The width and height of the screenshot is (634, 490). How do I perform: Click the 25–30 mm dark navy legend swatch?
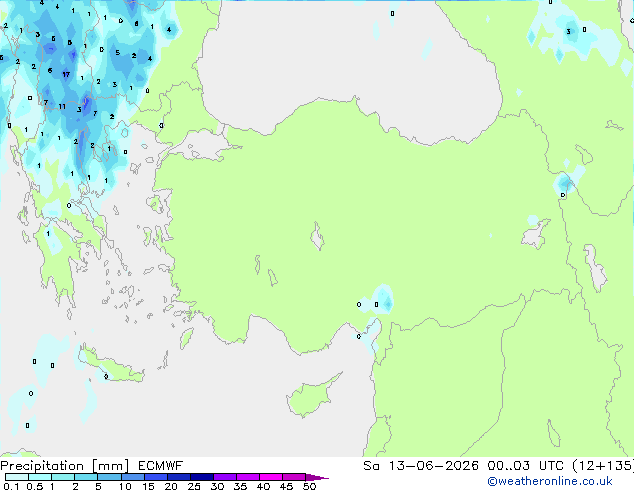(202, 477)
